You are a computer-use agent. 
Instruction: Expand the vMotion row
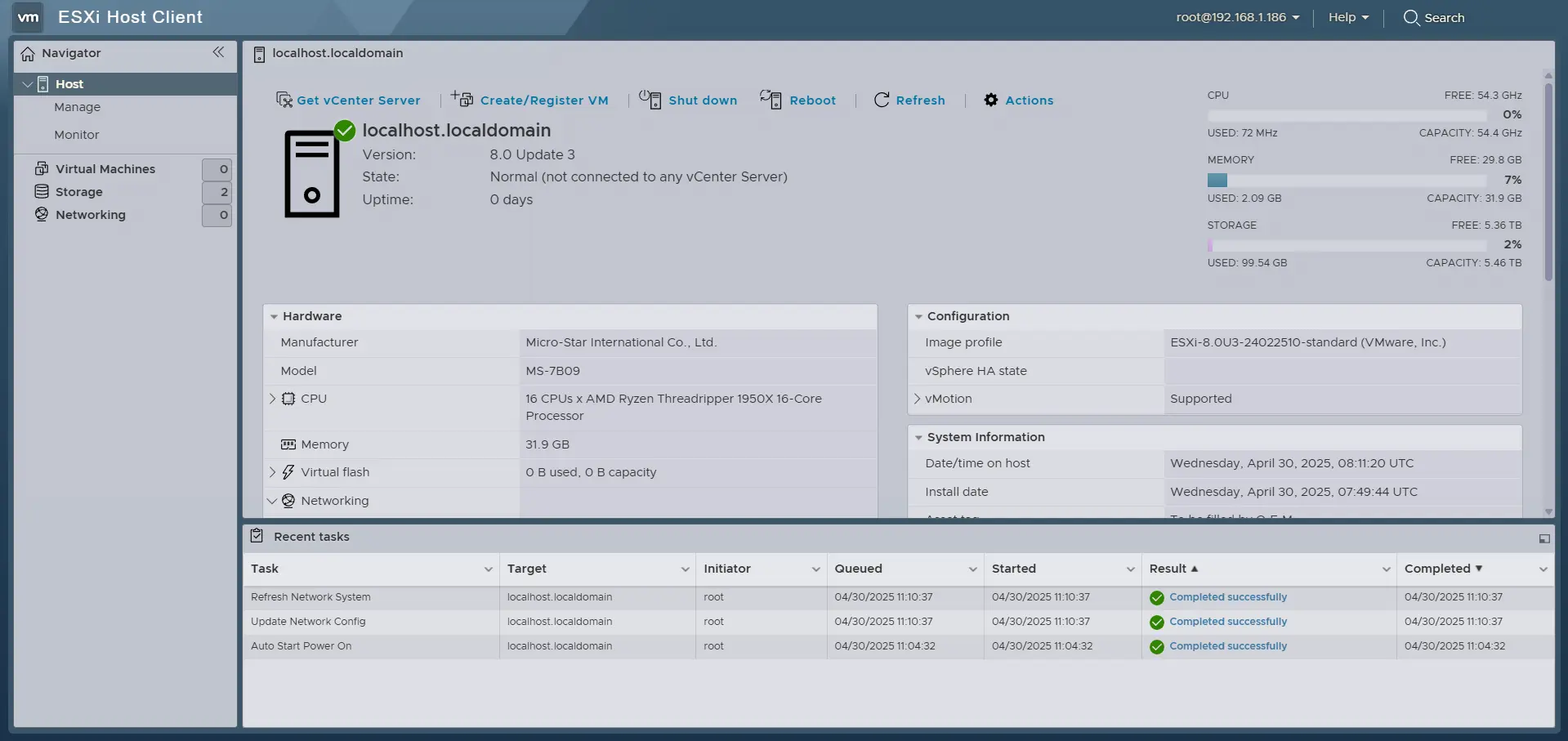(917, 399)
